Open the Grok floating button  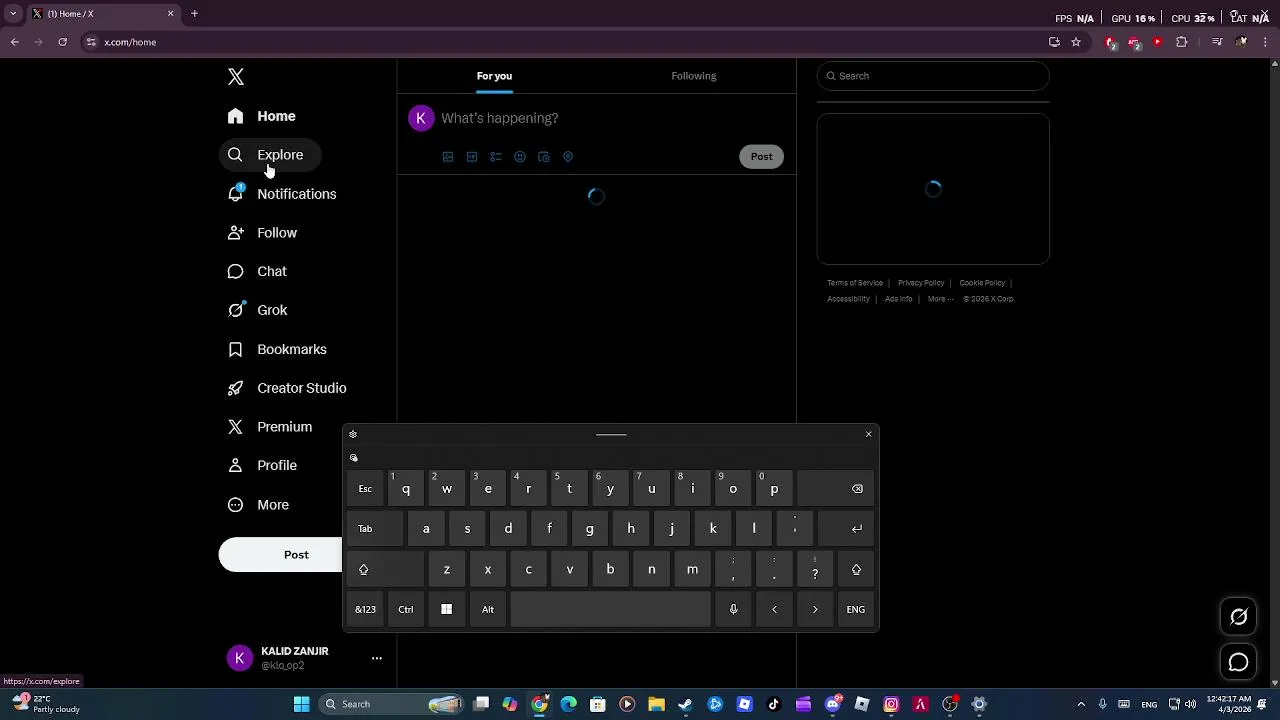pyautogui.click(x=1238, y=617)
